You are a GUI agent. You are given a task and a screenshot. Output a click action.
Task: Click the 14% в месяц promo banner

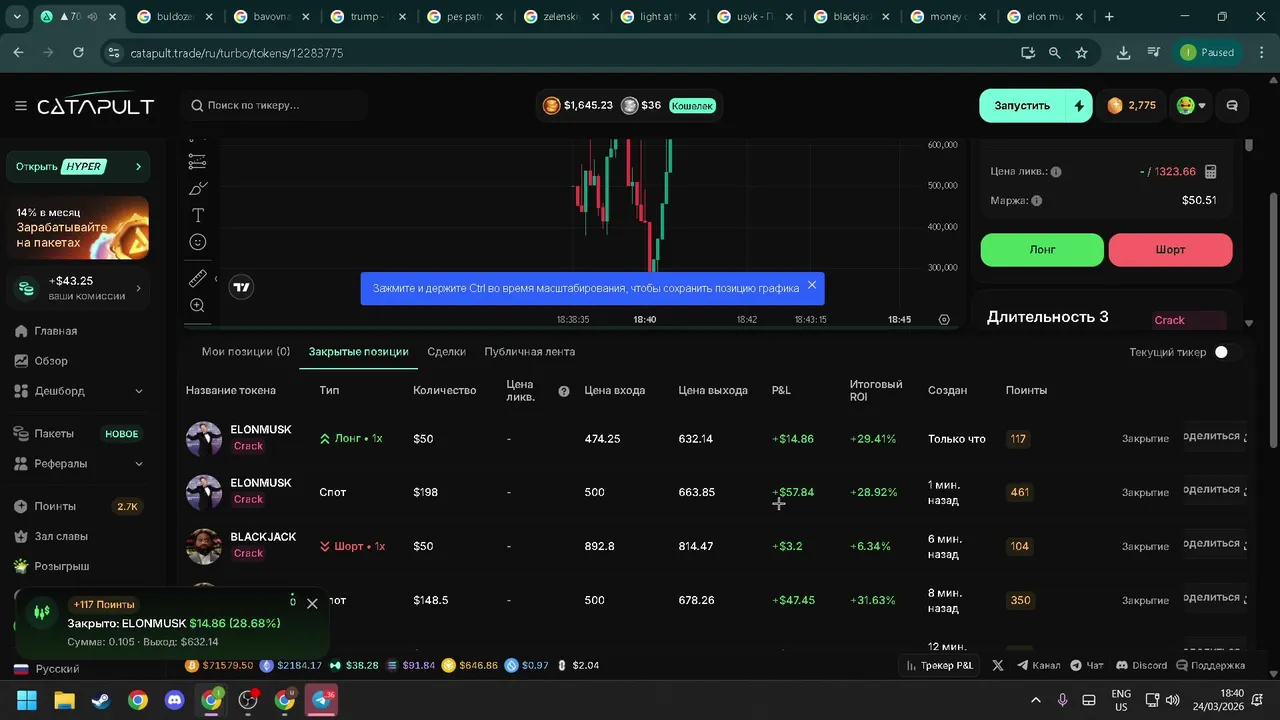click(x=77, y=228)
